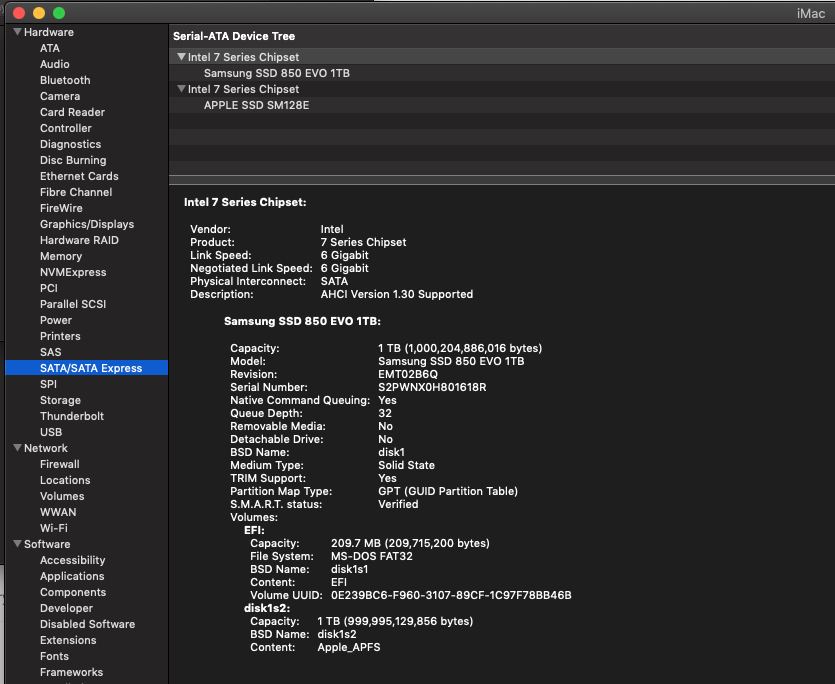Open Card Reader information
This screenshot has width=835, height=684.
click(x=72, y=112)
